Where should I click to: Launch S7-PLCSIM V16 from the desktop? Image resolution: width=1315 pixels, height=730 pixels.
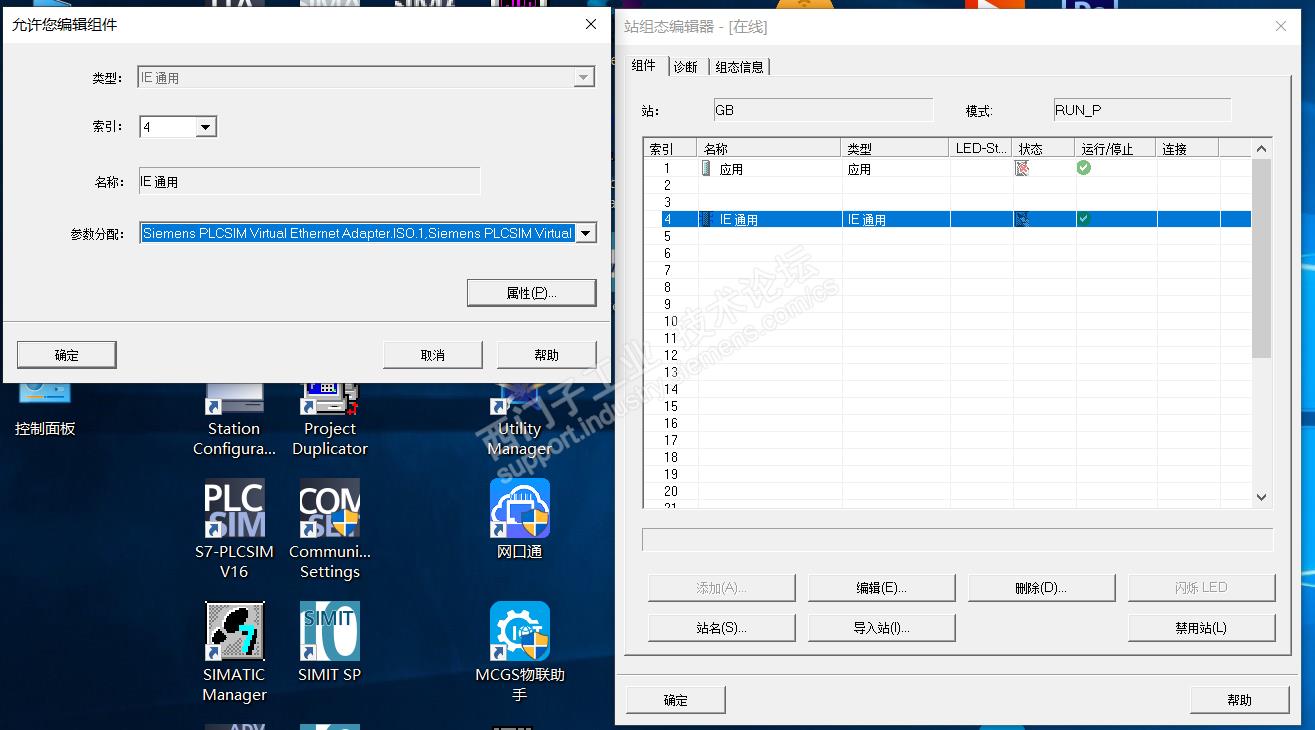pos(234,530)
